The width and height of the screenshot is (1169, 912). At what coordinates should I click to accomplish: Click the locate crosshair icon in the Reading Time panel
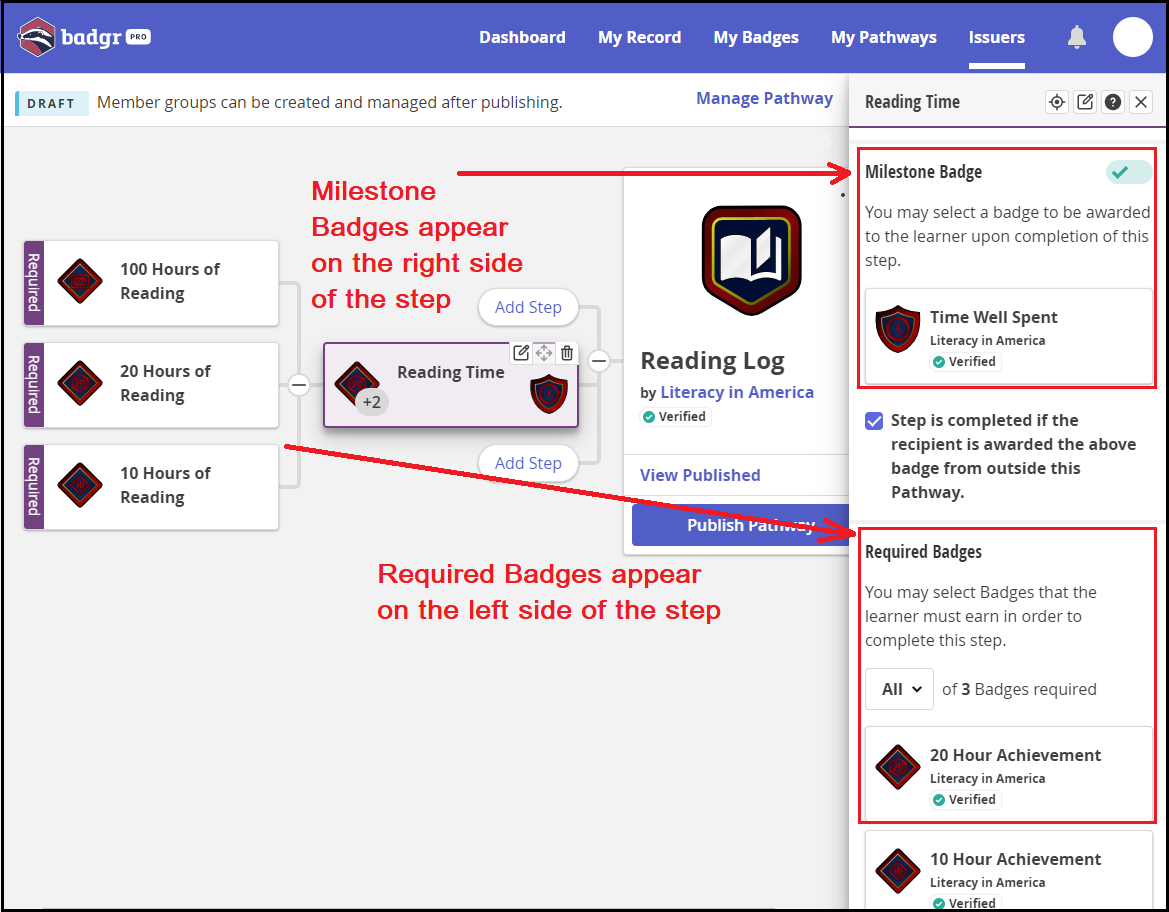click(1057, 101)
